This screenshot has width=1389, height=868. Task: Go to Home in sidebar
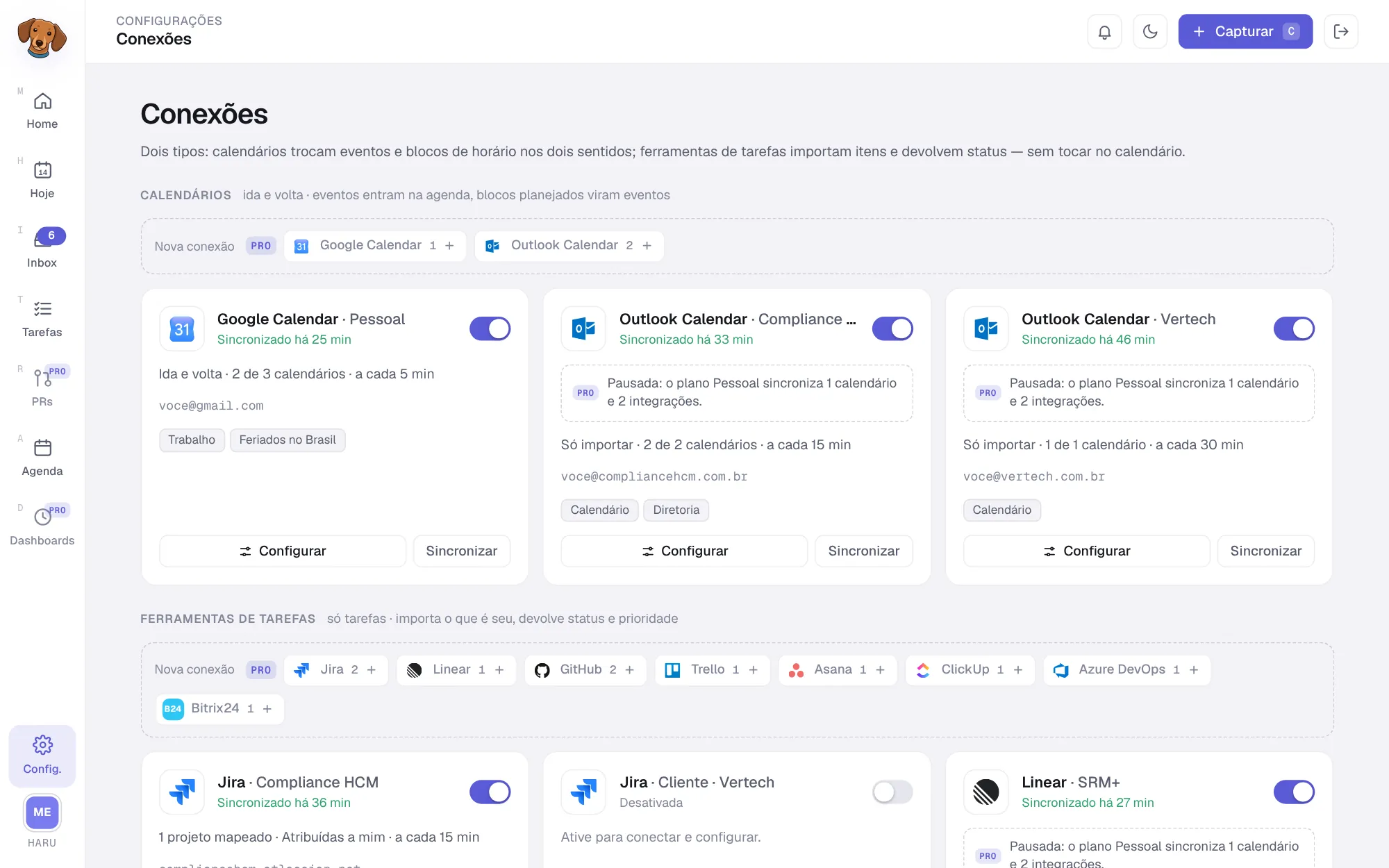coord(42,110)
